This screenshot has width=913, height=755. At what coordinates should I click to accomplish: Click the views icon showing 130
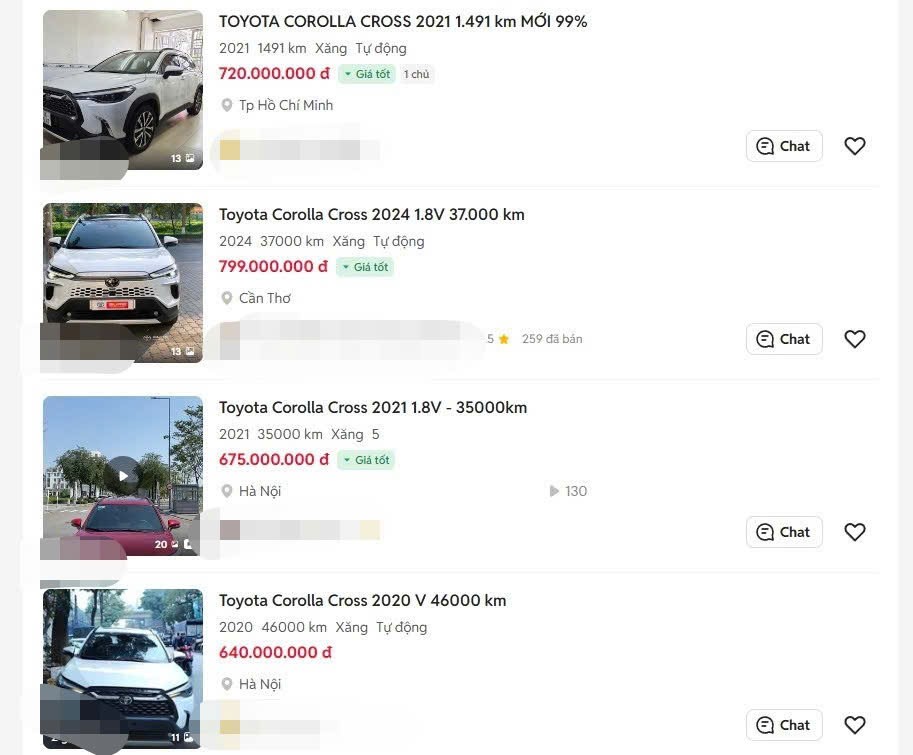coord(554,491)
